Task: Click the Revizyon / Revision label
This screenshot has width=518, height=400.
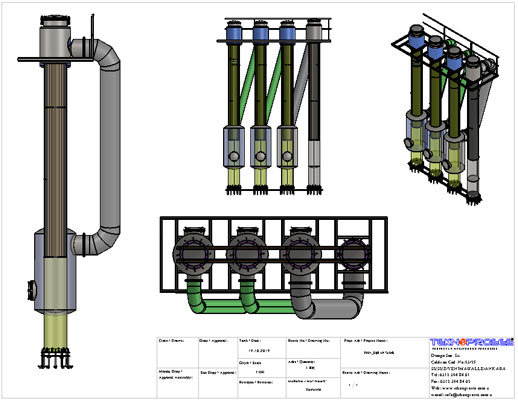Action: (256, 382)
